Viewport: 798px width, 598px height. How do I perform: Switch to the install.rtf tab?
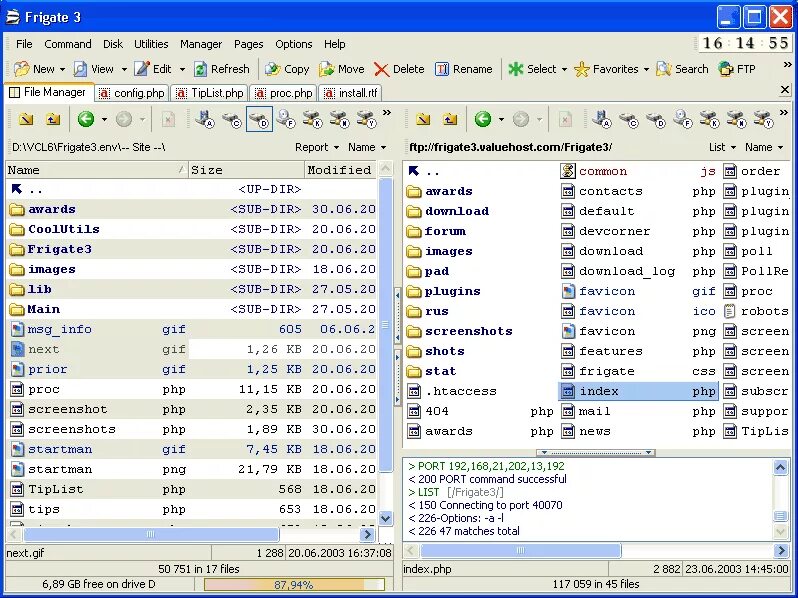(x=351, y=94)
